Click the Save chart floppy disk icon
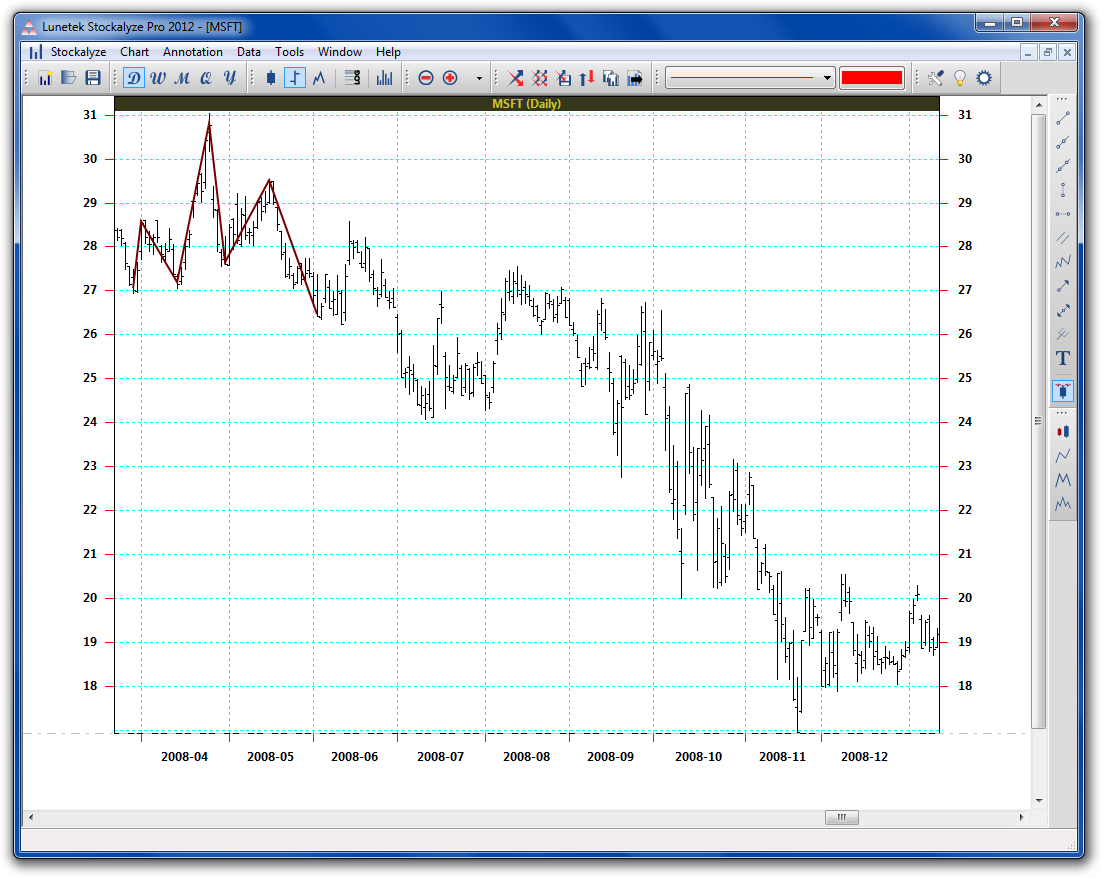The image size is (1103, 878). (x=93, y=78)
